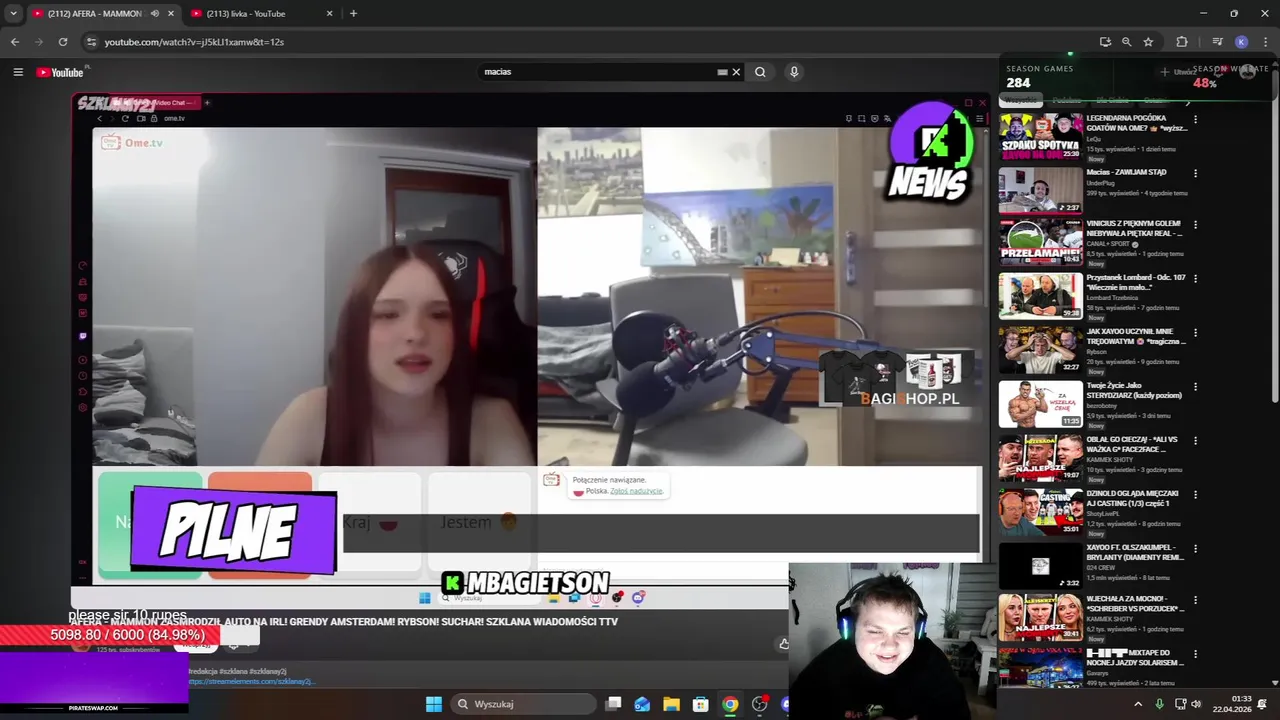Select the 'Dla Ciebie' filter chip
1280x720 pixels.
tap(1112, 100)
